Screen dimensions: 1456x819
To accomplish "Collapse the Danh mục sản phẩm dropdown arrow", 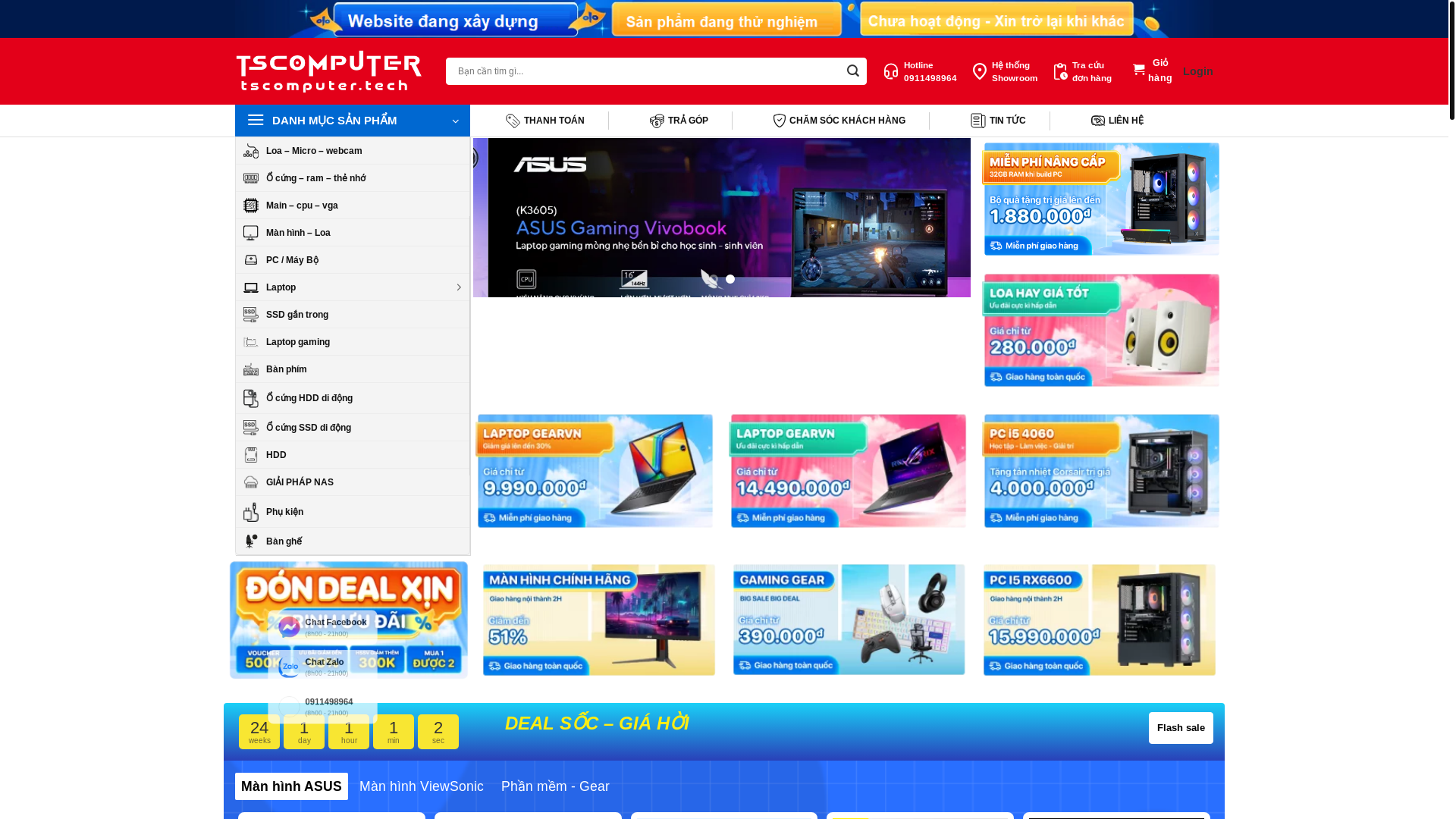I will click(x=455, y=121).
